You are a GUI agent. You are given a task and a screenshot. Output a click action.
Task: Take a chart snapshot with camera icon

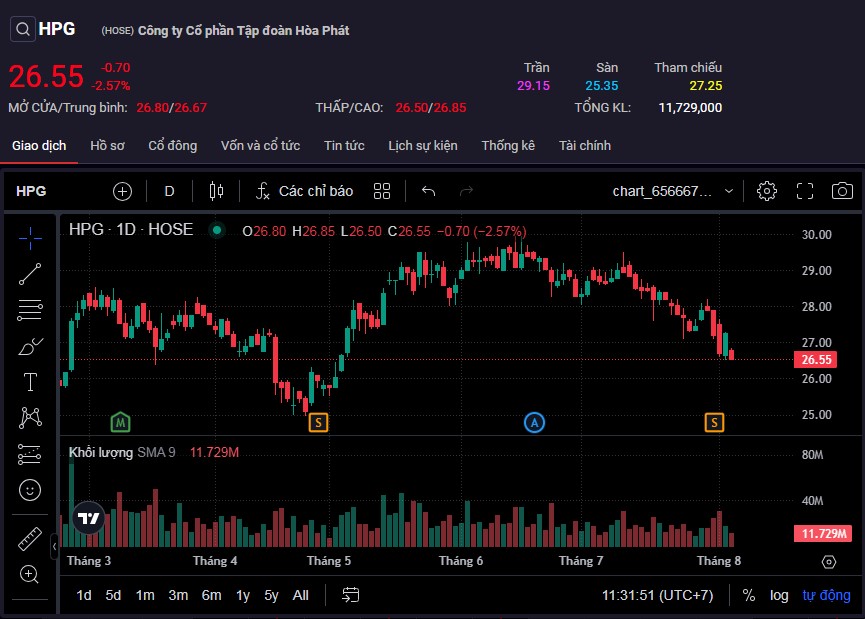coord(842,191)
